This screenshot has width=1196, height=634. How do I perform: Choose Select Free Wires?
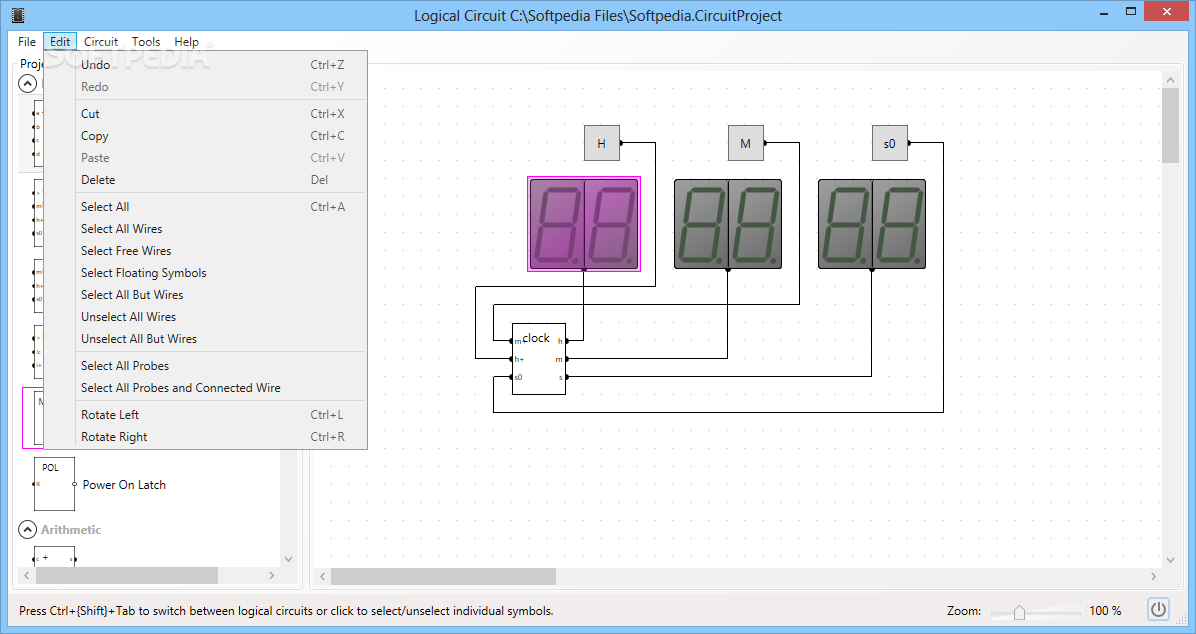206,251
